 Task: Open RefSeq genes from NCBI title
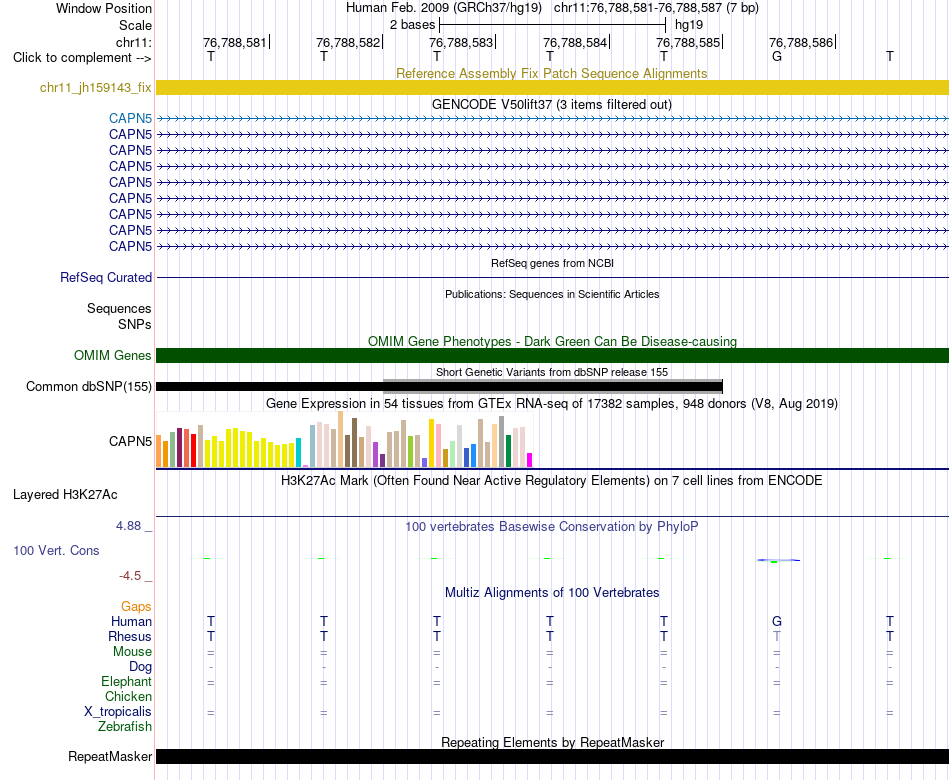click(x=552, y=263)
